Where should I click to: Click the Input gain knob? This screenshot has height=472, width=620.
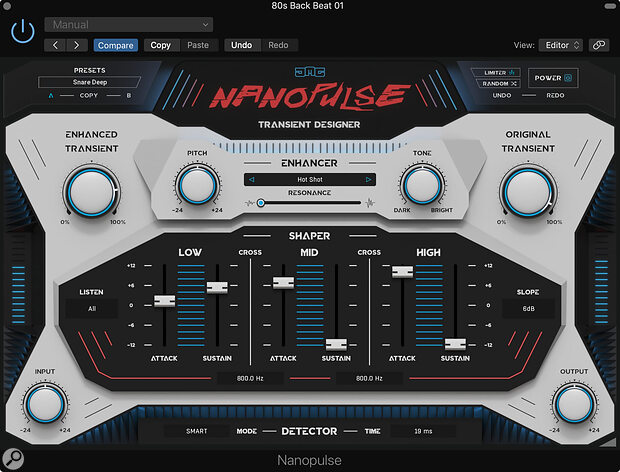coord(45,404)
